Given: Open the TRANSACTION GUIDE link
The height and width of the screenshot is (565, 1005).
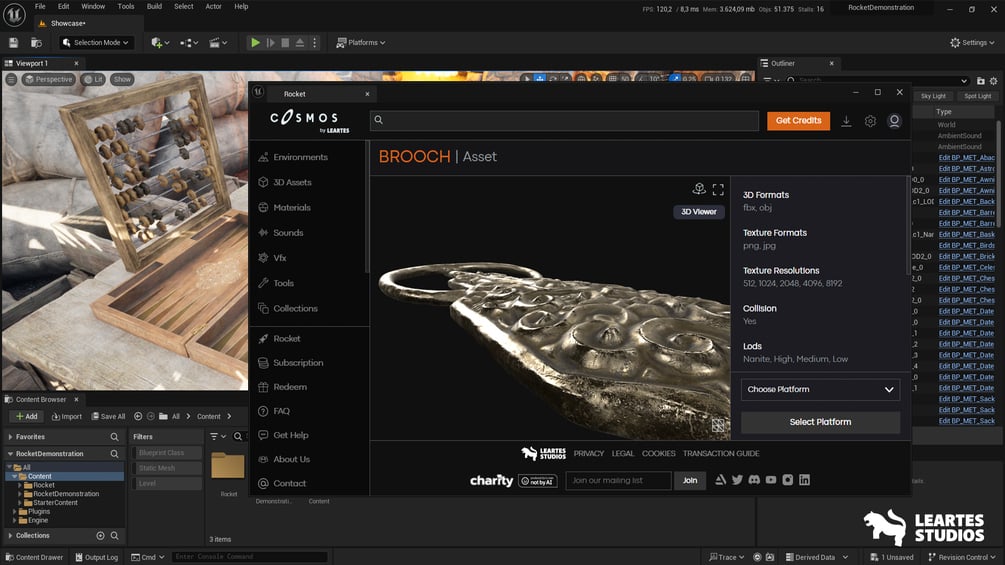Looking at the screenshot, I should point(721,454).
